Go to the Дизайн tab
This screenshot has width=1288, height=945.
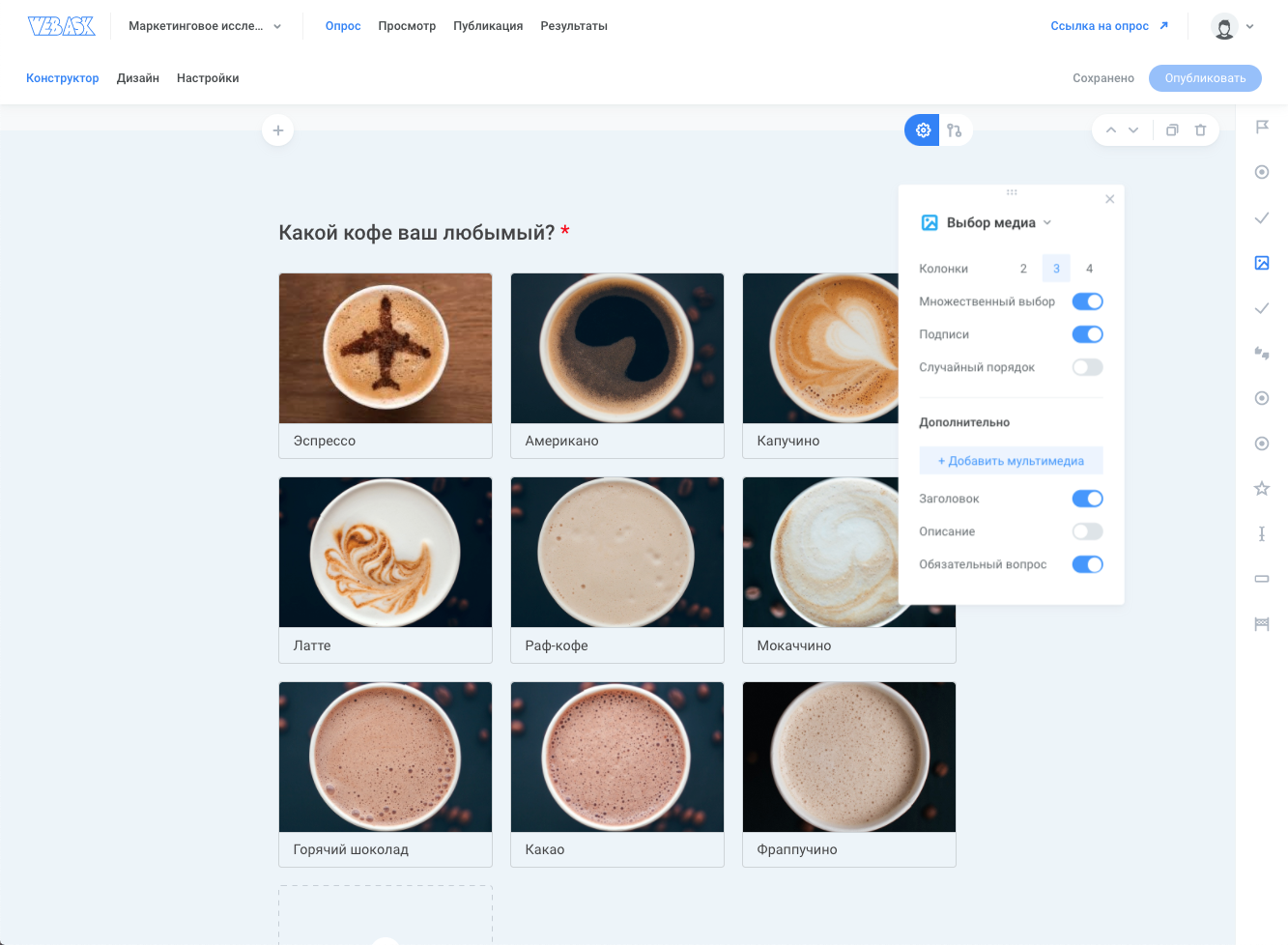pyautogui.click(x=138, y=78)
